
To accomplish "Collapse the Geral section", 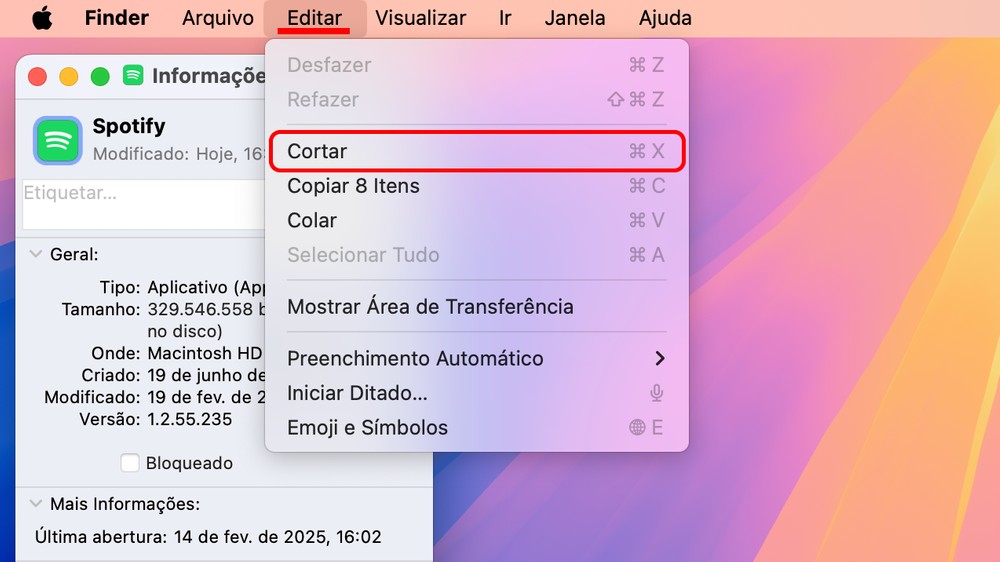I will point(36,255).
